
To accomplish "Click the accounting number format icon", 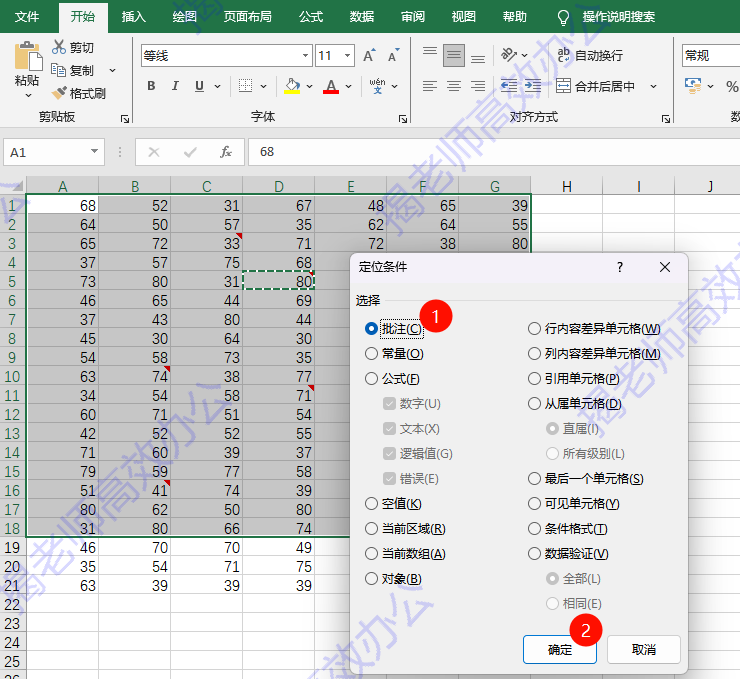I will point(693,86).
